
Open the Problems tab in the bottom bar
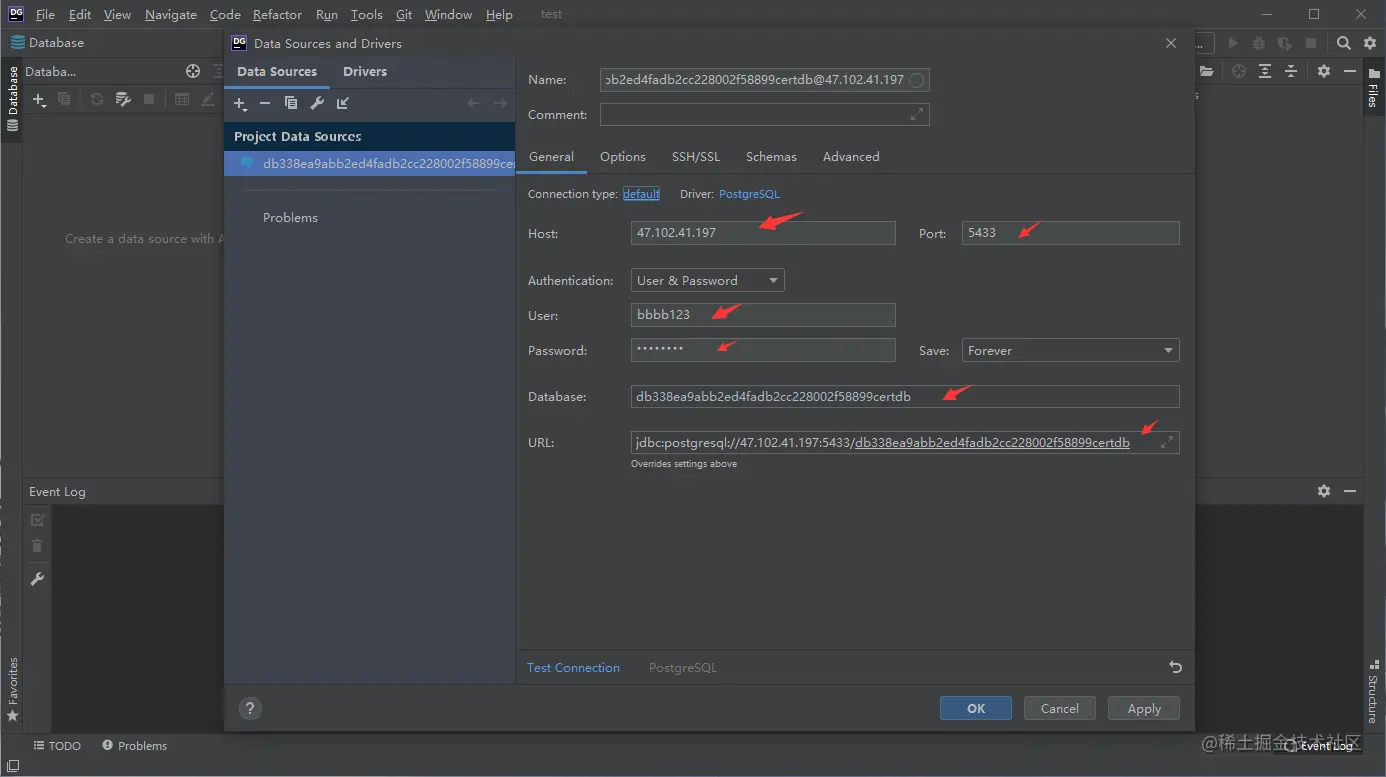point(134,746)
